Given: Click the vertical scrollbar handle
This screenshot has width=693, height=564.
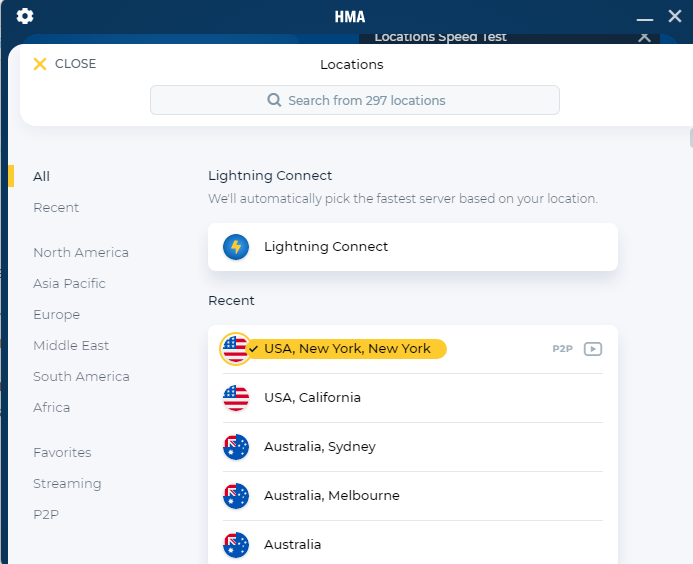Looking at the screenshot, I should click(x=691, y=138).
